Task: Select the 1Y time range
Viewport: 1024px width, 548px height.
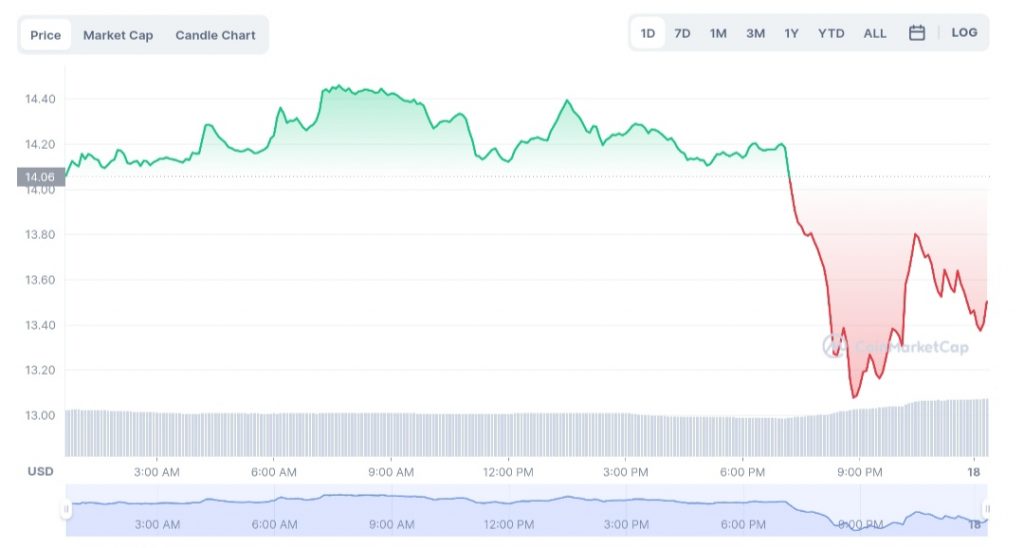Action: click(791, 33)
